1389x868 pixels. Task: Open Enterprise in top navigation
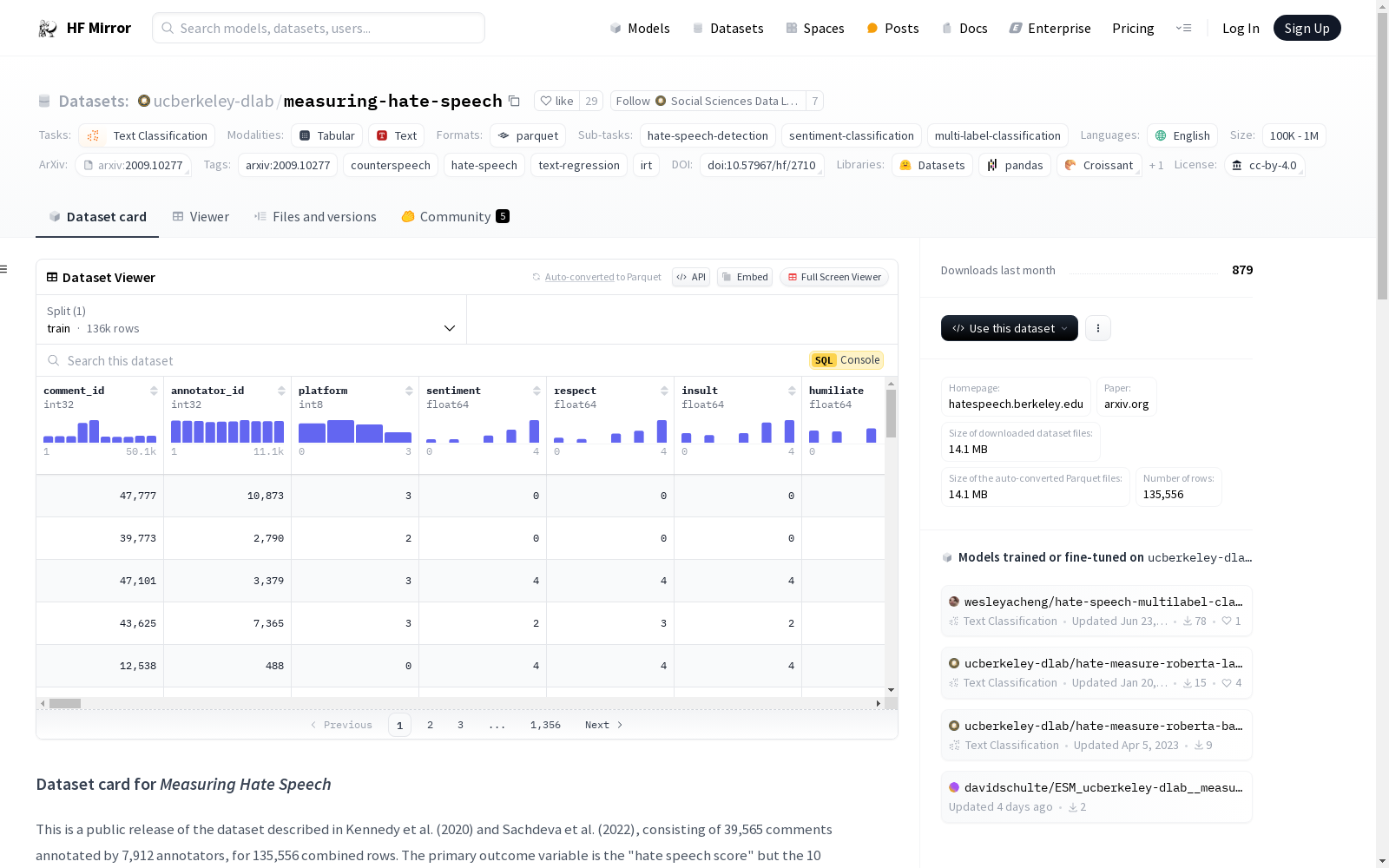point(1050,28)
